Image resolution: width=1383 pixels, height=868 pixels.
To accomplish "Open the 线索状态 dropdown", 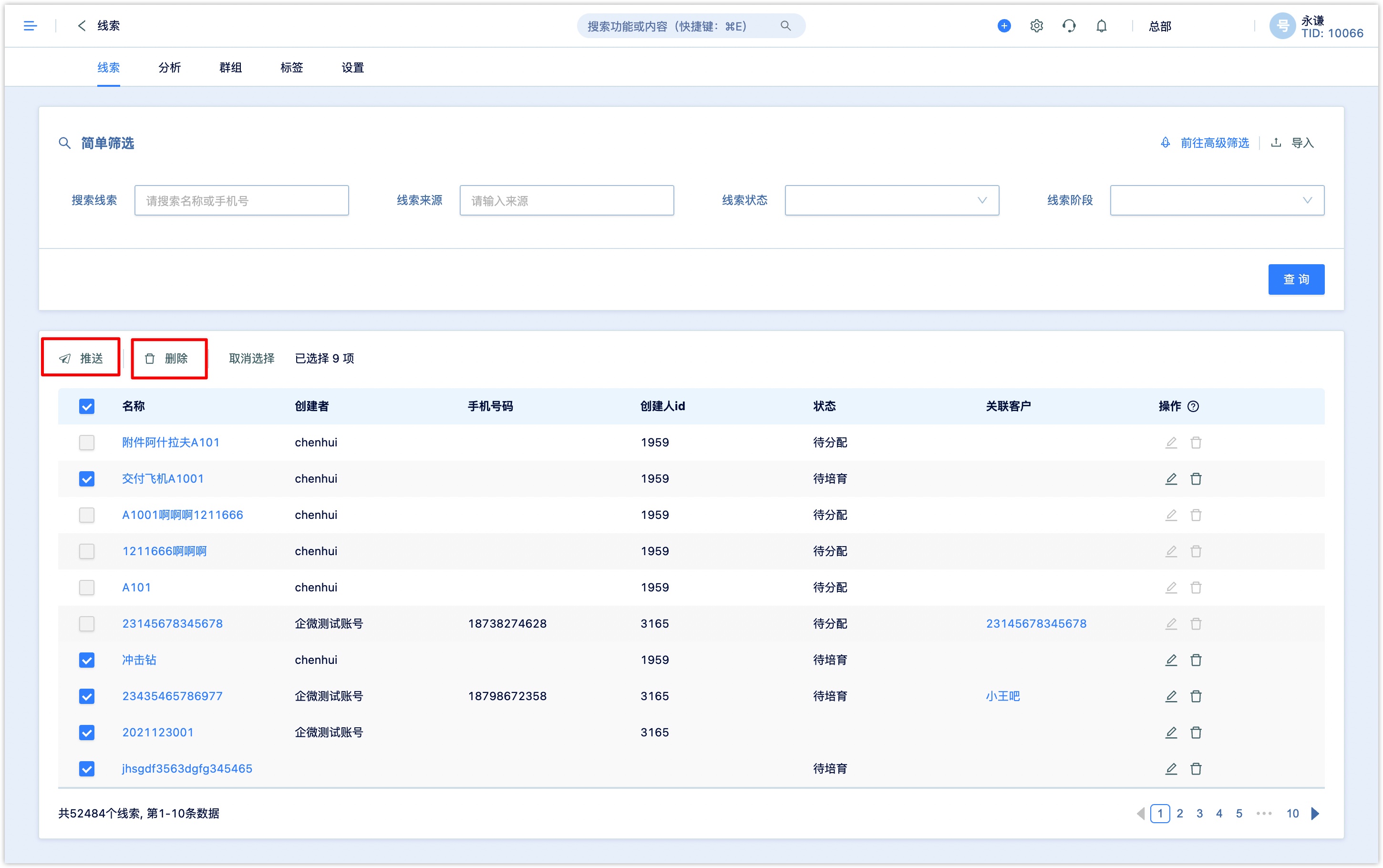I will click(x=891, y=200).
